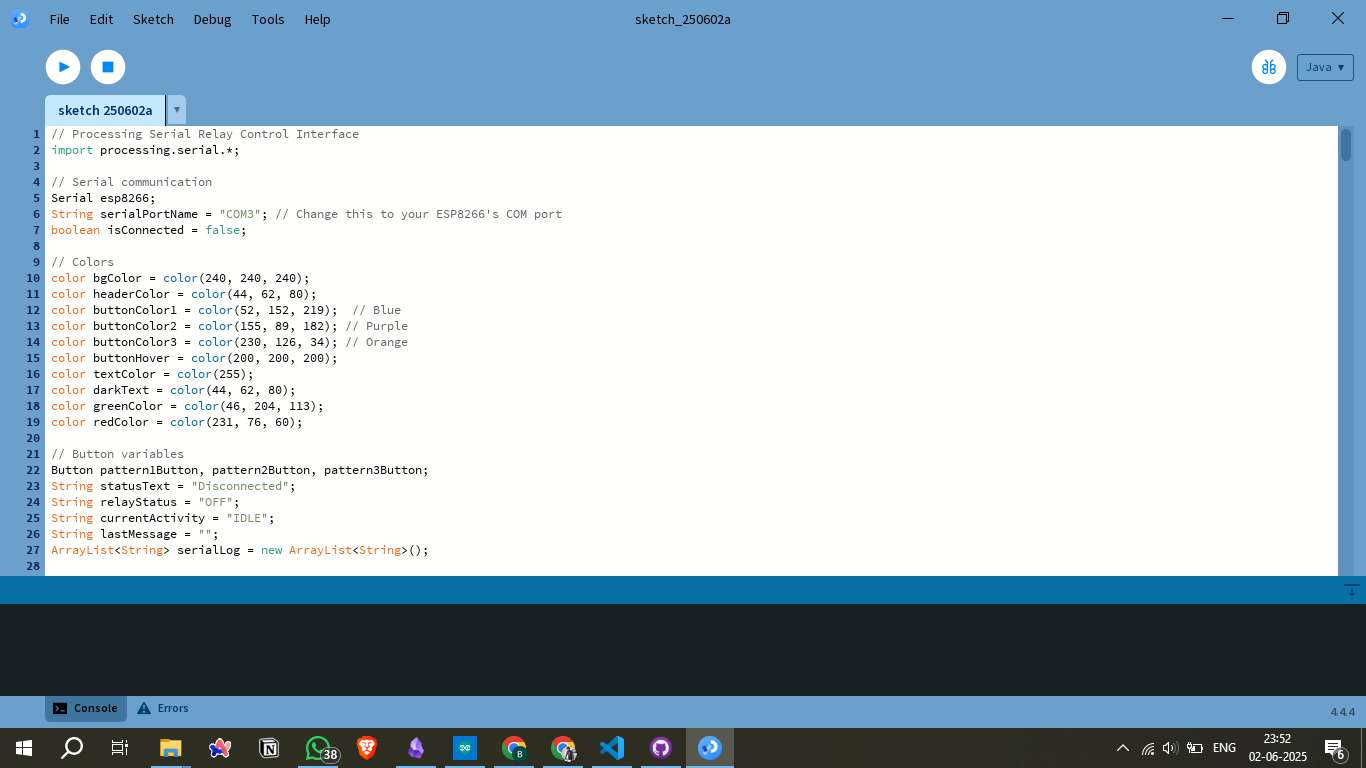Open the Debug menu
The image size is (1366, 768).
(212, 19)
